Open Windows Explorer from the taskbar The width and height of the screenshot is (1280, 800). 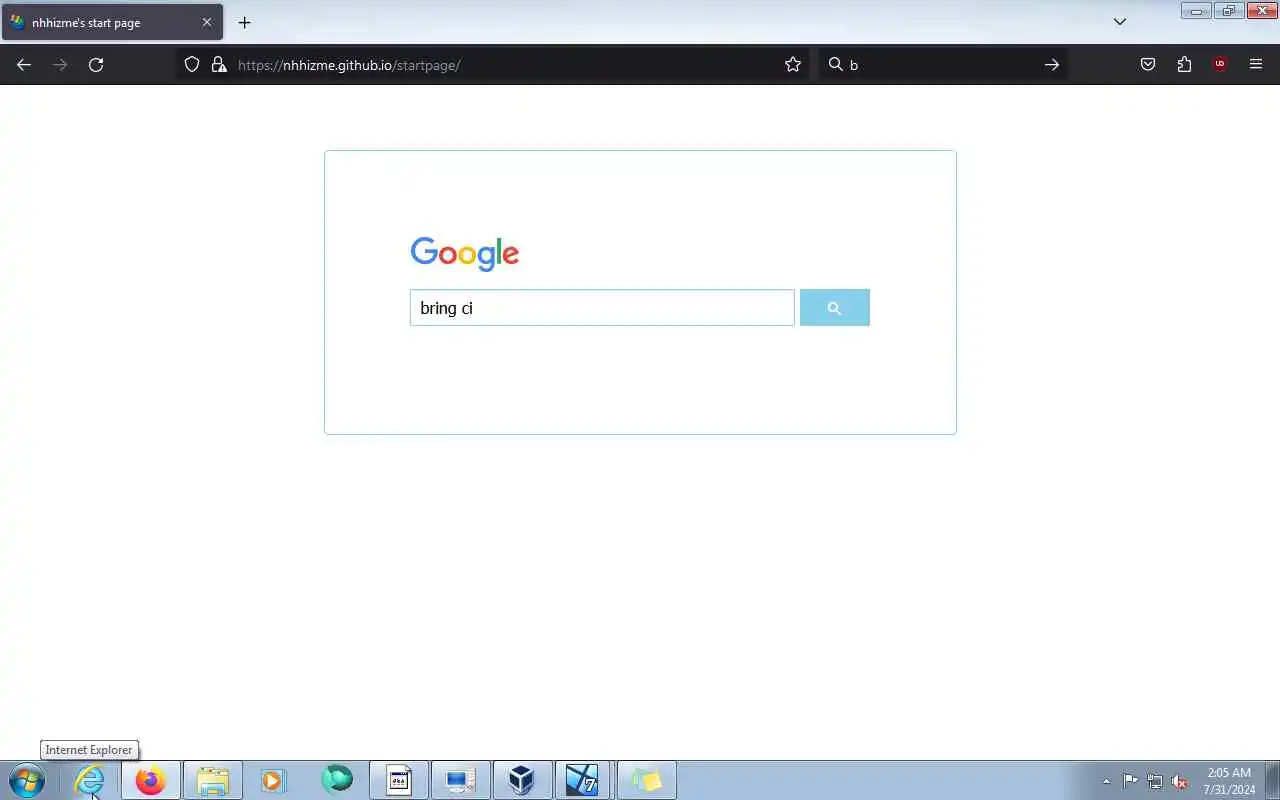pos(213,780)
